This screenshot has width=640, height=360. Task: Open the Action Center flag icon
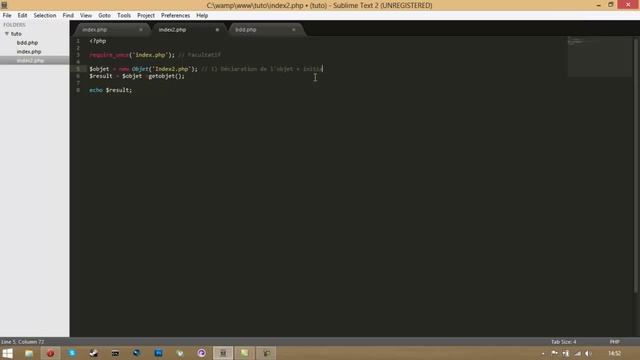pyautogui.click(x=554, y=353)
